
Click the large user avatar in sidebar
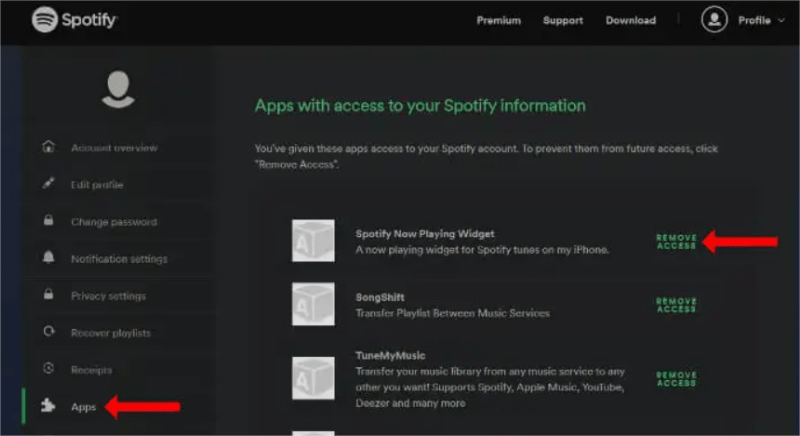(118, 89)
